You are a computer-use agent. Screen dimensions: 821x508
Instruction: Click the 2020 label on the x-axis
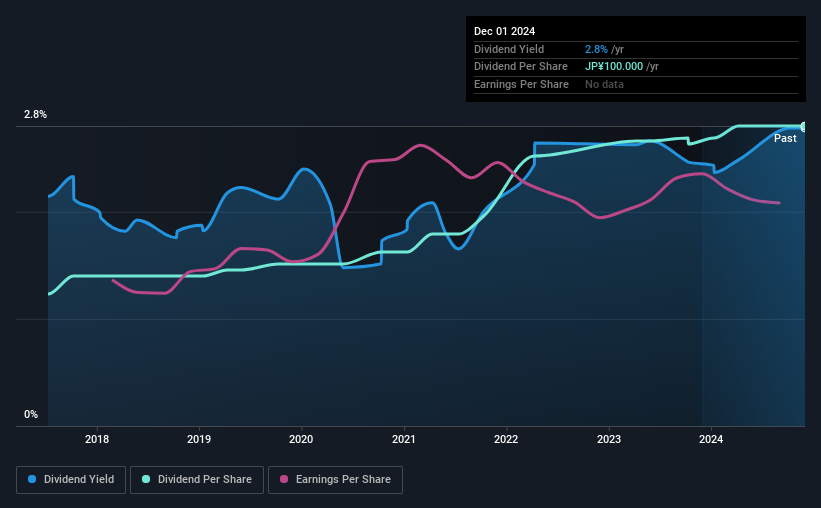(x=301, y=439)
